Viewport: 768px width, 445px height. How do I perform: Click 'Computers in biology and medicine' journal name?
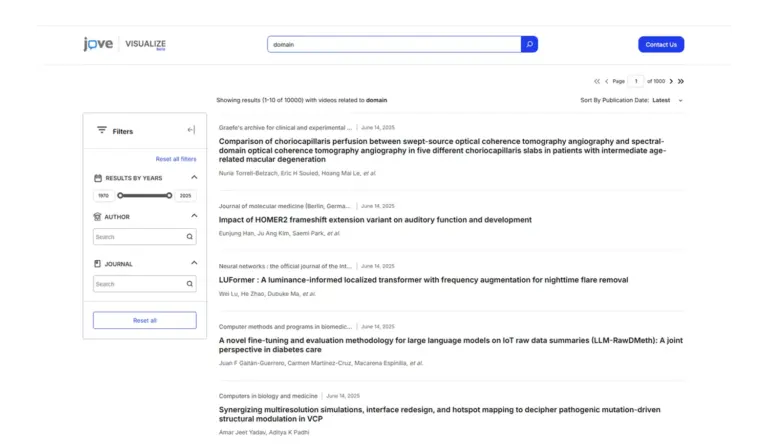click(x=268, y=396)
